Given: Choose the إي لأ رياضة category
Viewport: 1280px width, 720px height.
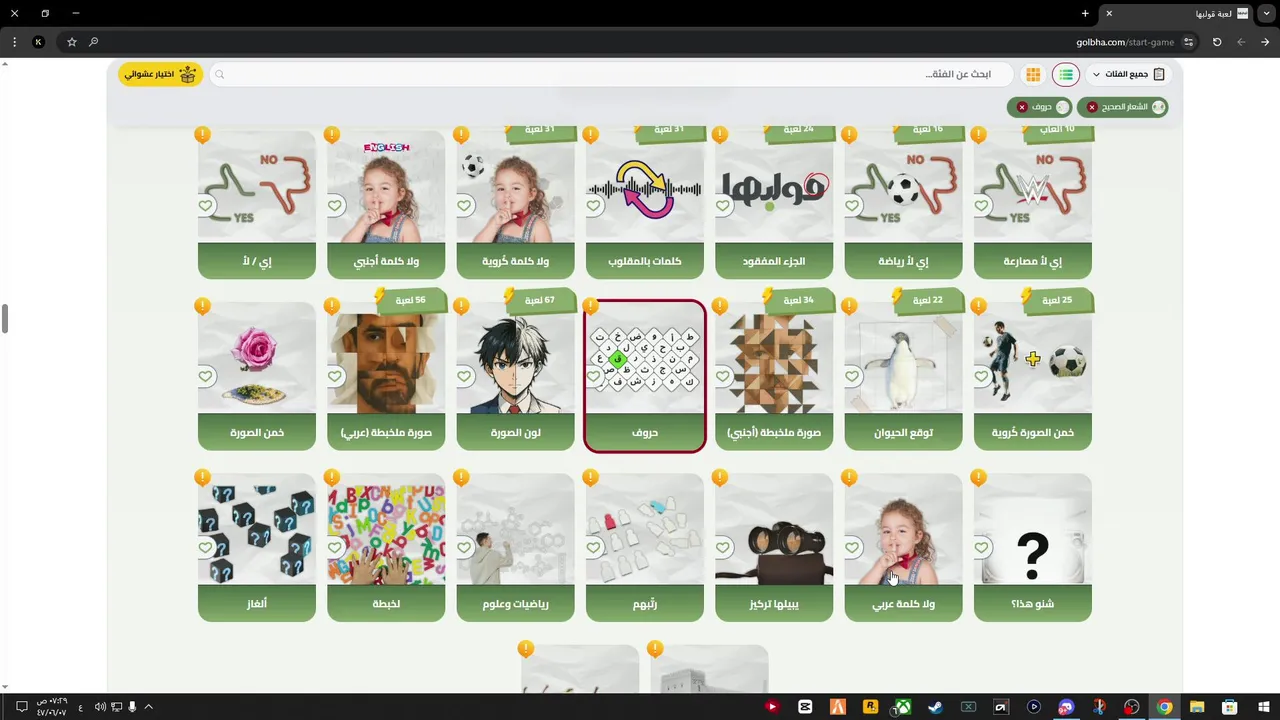Looking at the screenshot, I should (x=903, y=203).
